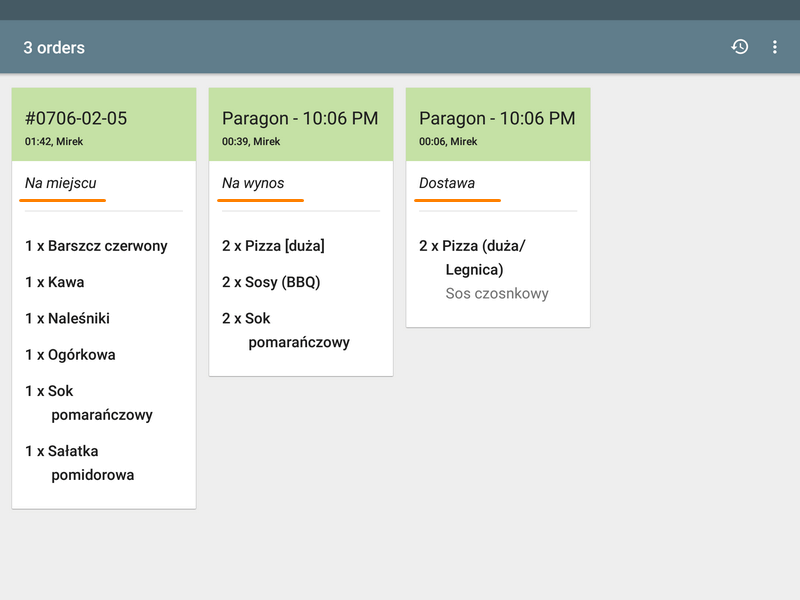This screenshot has width=800, height=600.
Task: Click the Na miejscu order type label
Action: pos(61,183)
